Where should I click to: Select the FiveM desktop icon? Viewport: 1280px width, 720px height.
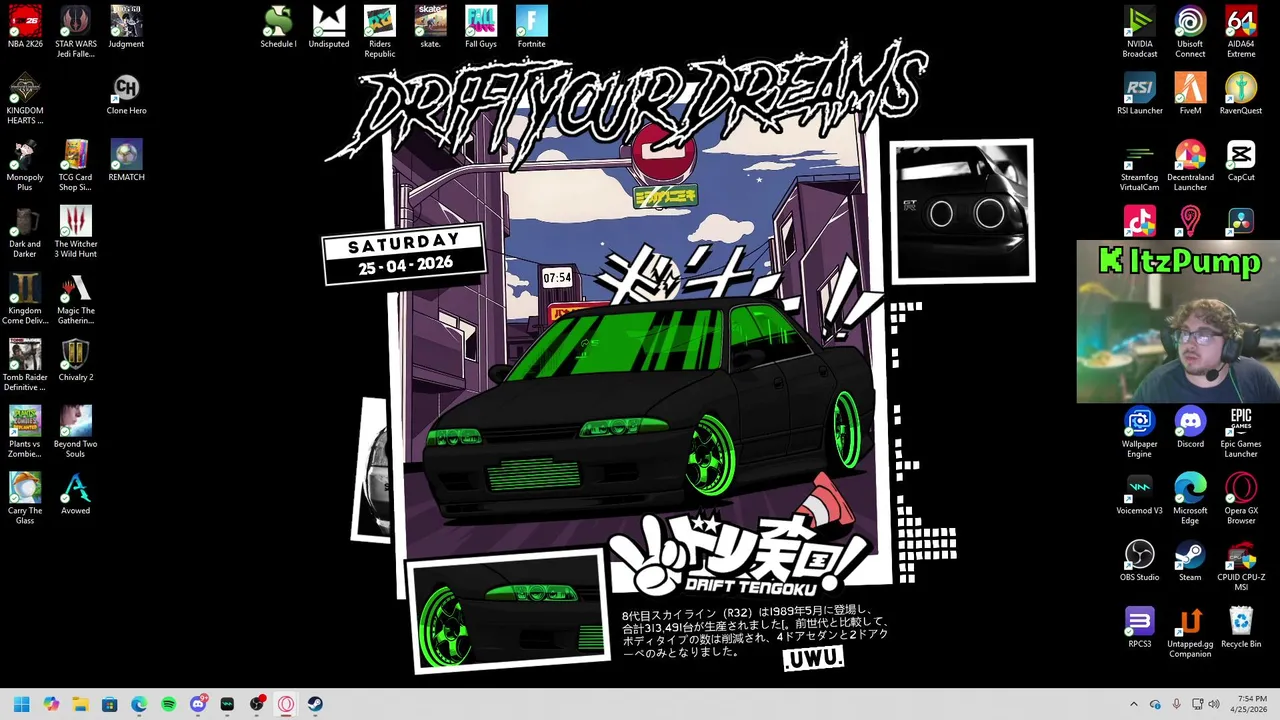[1190, 95]
